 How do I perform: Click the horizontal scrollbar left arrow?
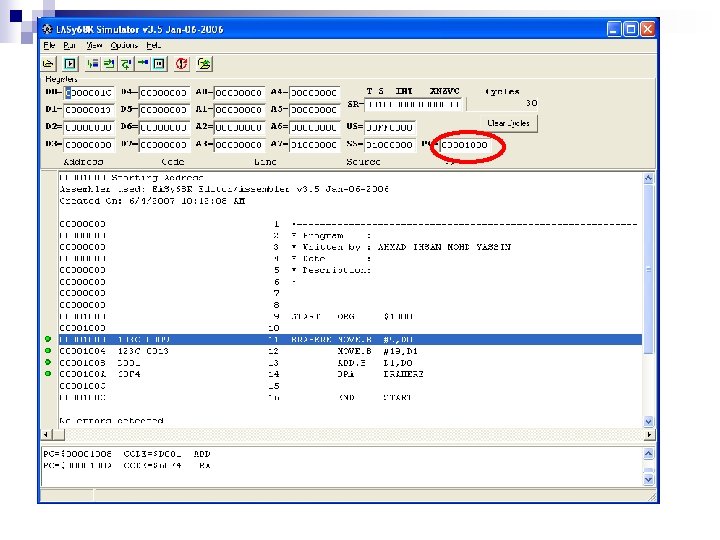pyautogui.click(x=46, y=434)
